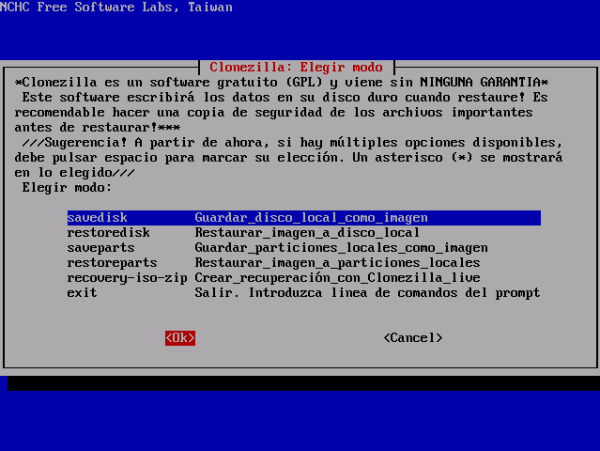600x451 pixels.
Task: Select the restoredisk option
Action: [x=108, y=232]
